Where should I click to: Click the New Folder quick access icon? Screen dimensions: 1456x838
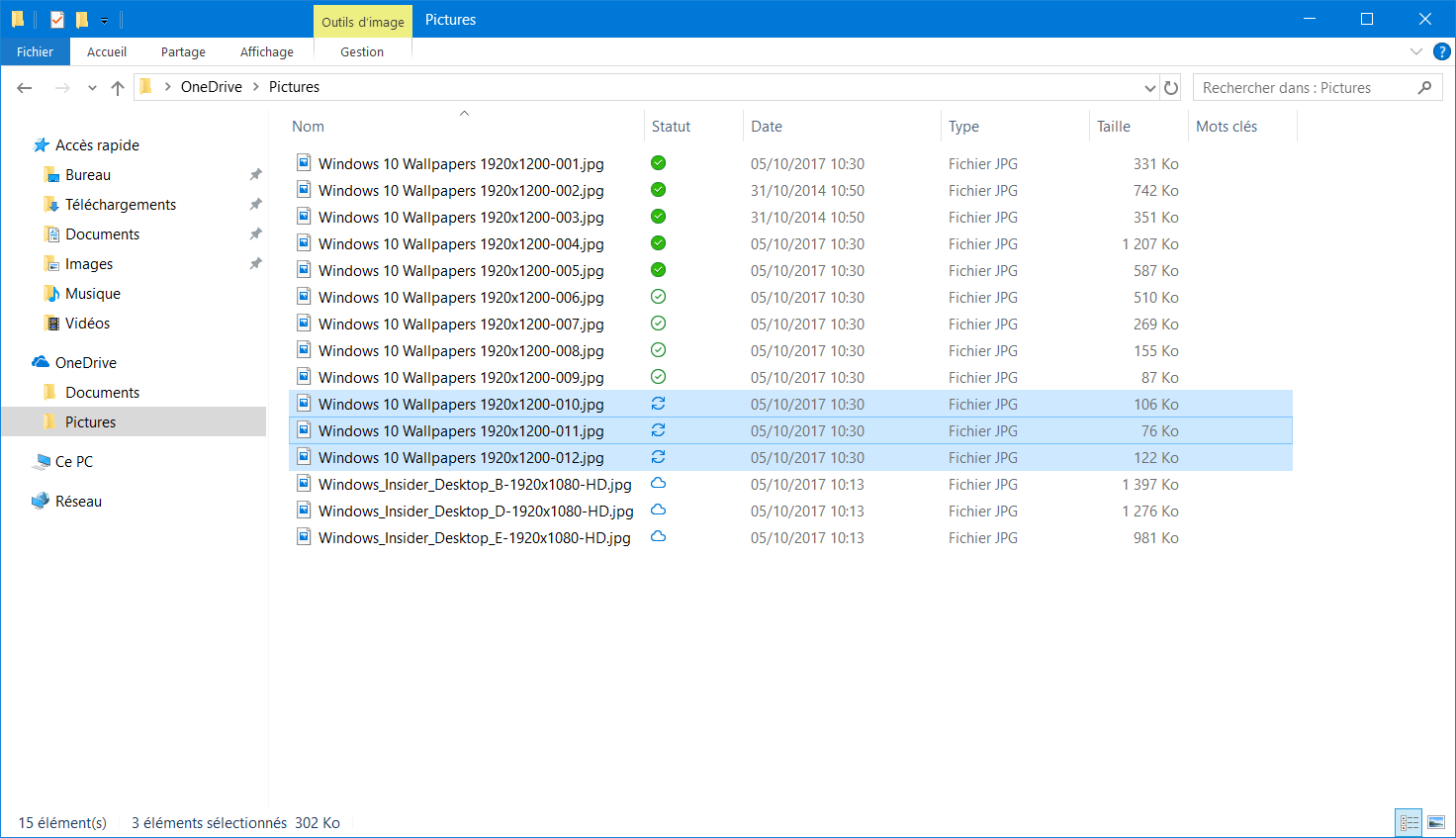pos(82,20)
